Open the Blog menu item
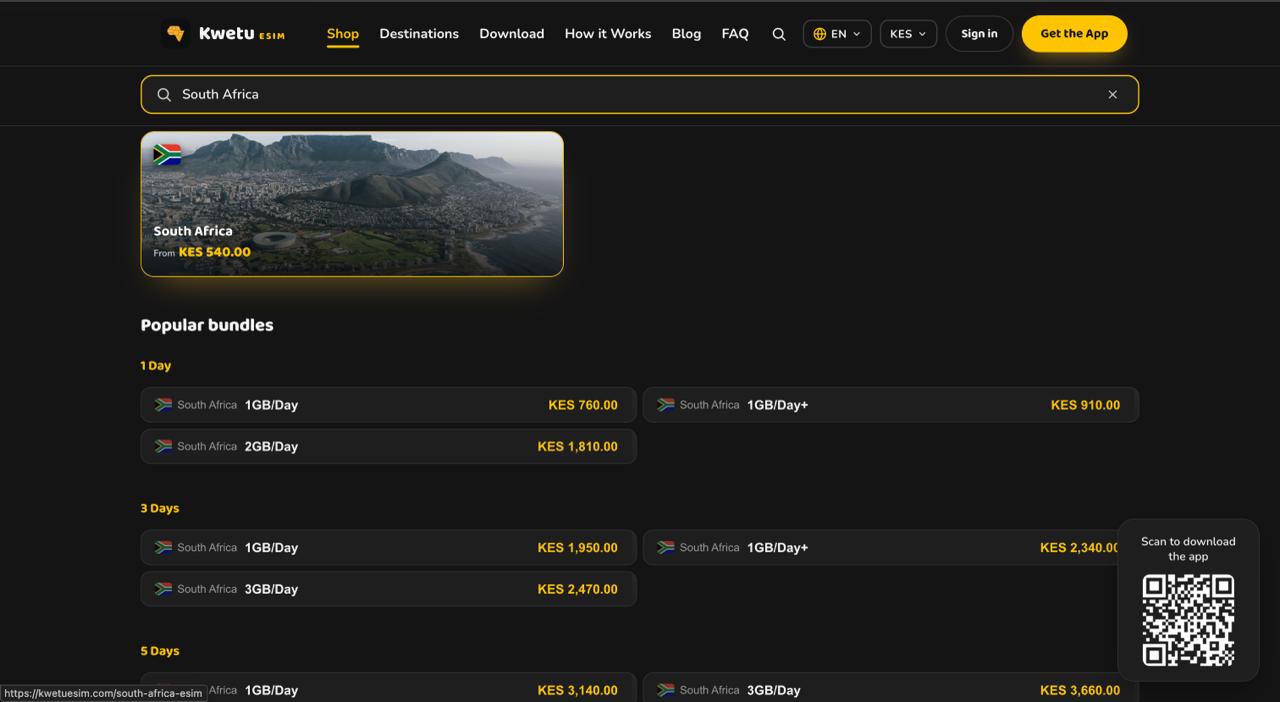Image resolution: width=1280 pixels, height=702 pixels. click(x=686, y=34)
